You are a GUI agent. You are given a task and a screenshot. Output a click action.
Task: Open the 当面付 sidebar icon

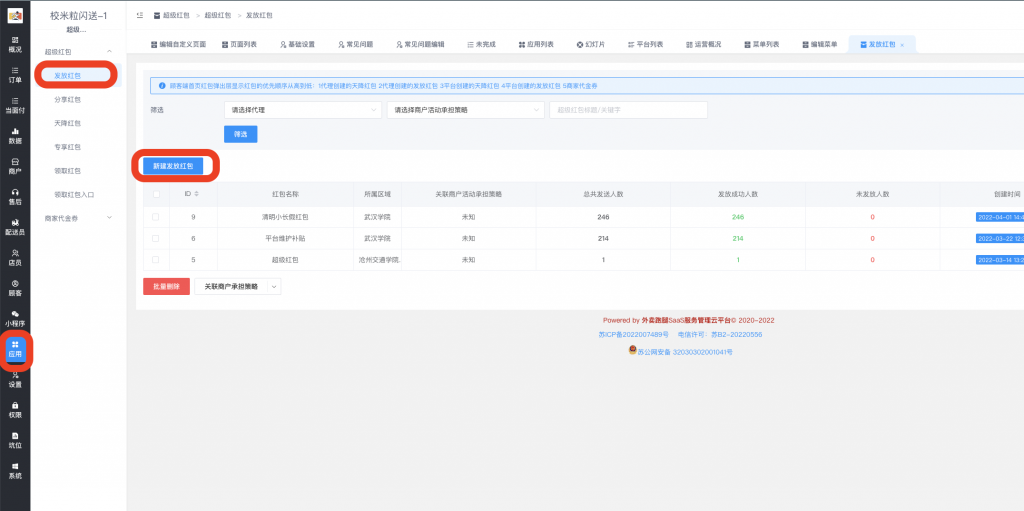click(14, 106)
